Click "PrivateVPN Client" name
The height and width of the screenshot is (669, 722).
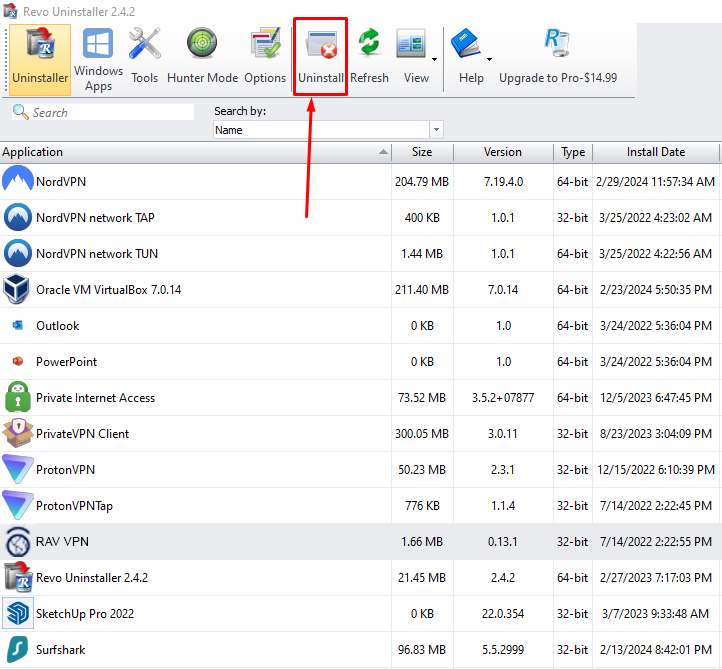pos(82,434)
